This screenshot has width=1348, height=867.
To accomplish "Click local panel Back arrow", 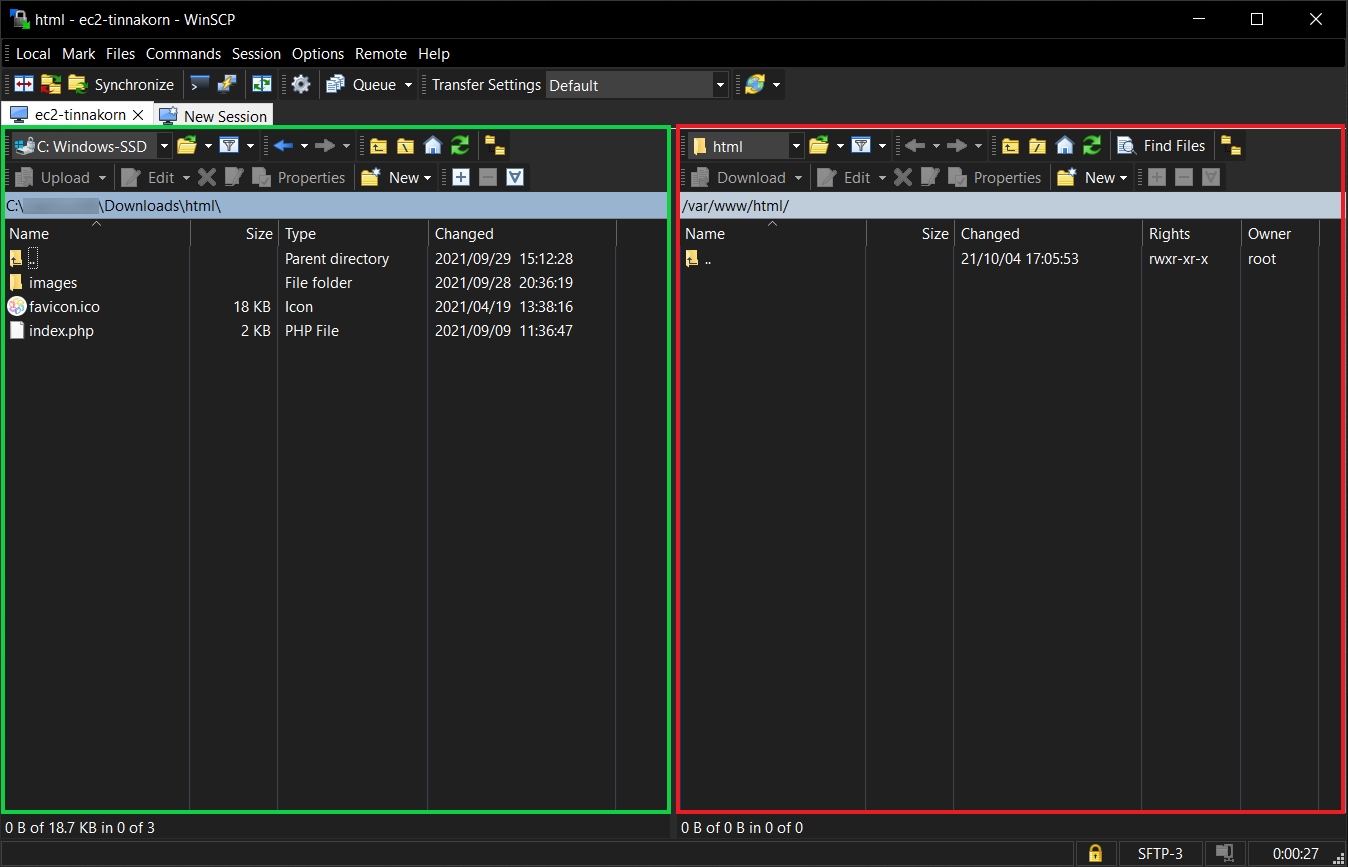I will pos(283,146).
